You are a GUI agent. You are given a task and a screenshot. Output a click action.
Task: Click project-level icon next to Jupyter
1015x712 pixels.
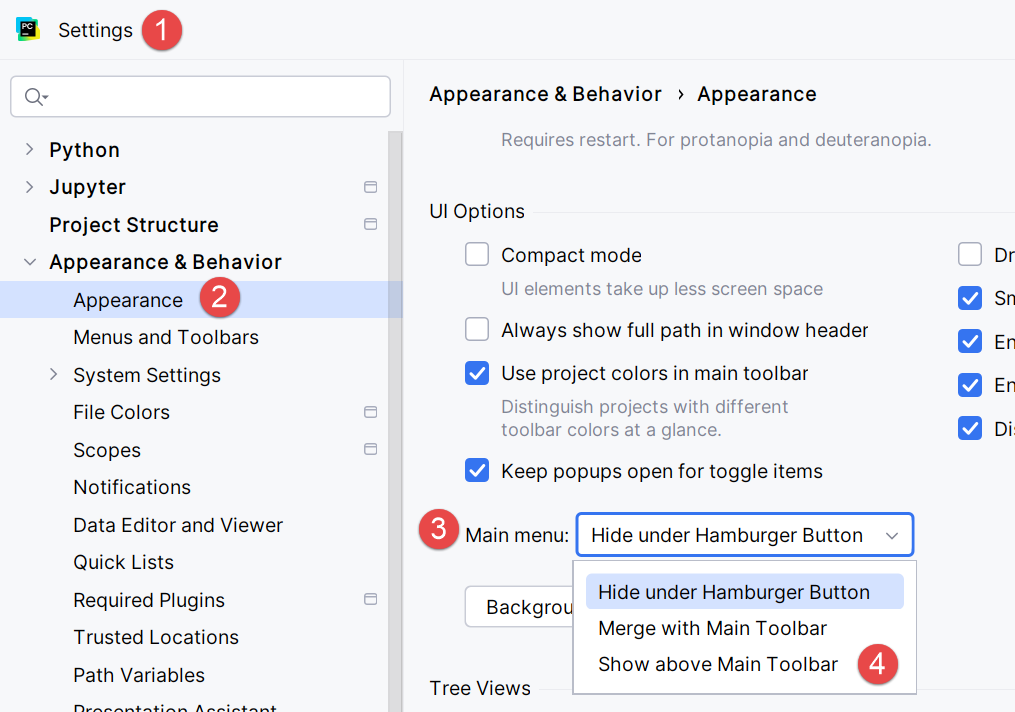point(370,187)
